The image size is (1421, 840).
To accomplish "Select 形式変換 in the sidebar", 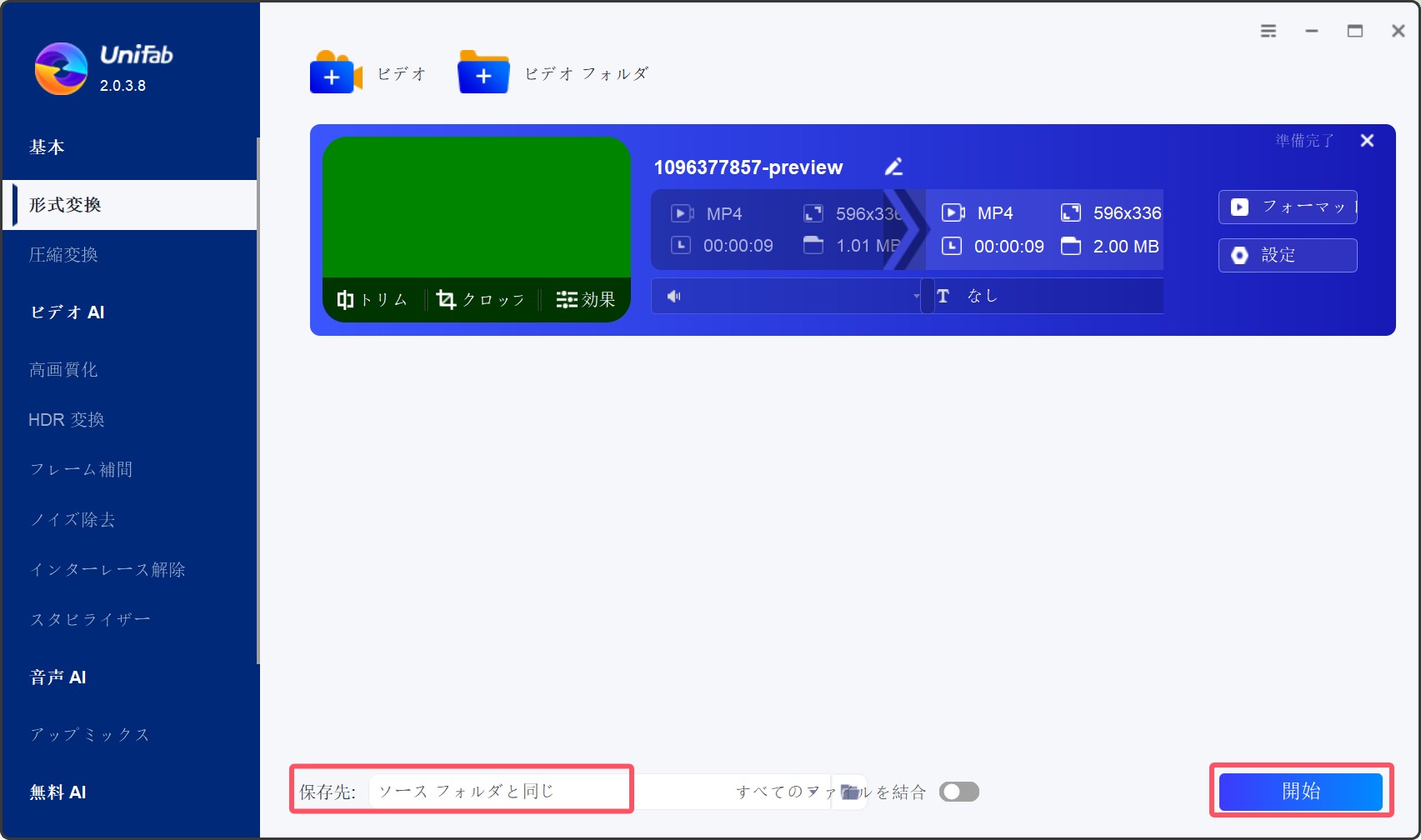I will click(130, 205).
